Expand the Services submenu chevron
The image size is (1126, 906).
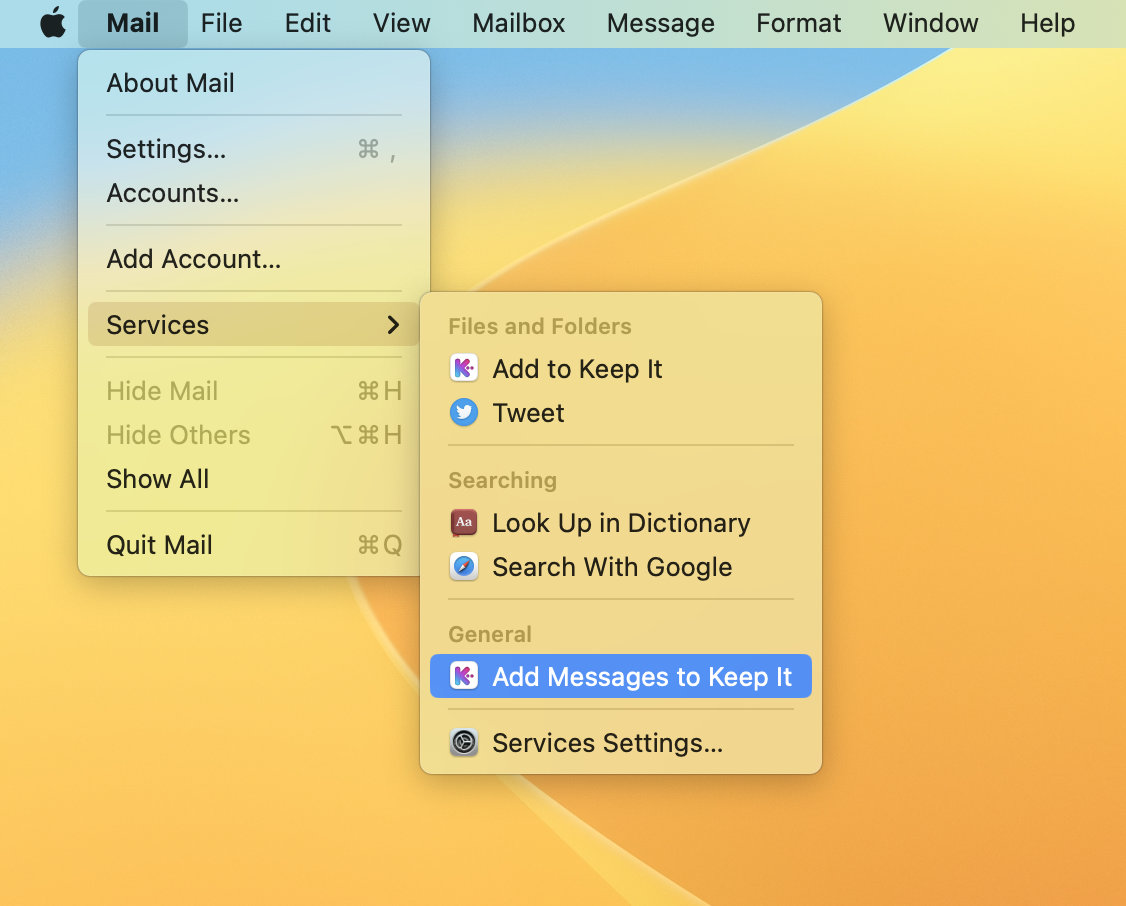[393, 325]
